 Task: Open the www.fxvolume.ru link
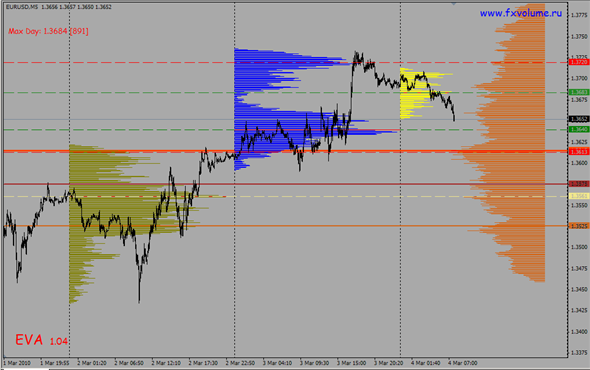coord(521,13)
